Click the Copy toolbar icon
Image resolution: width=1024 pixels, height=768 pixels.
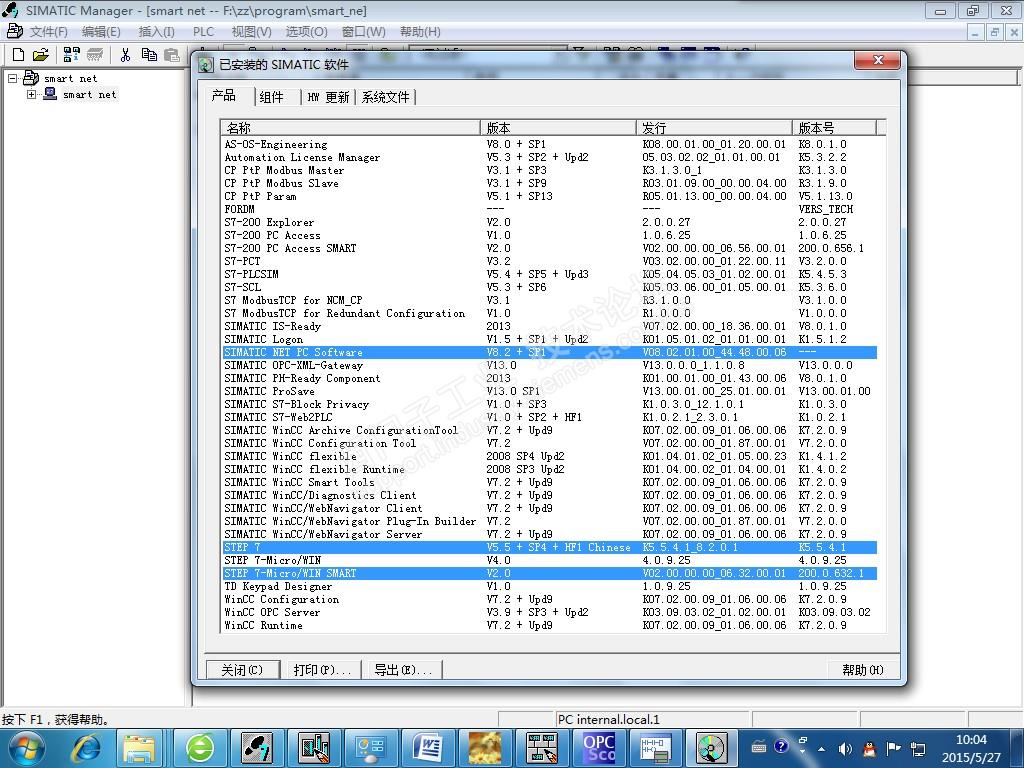[150, 55]
